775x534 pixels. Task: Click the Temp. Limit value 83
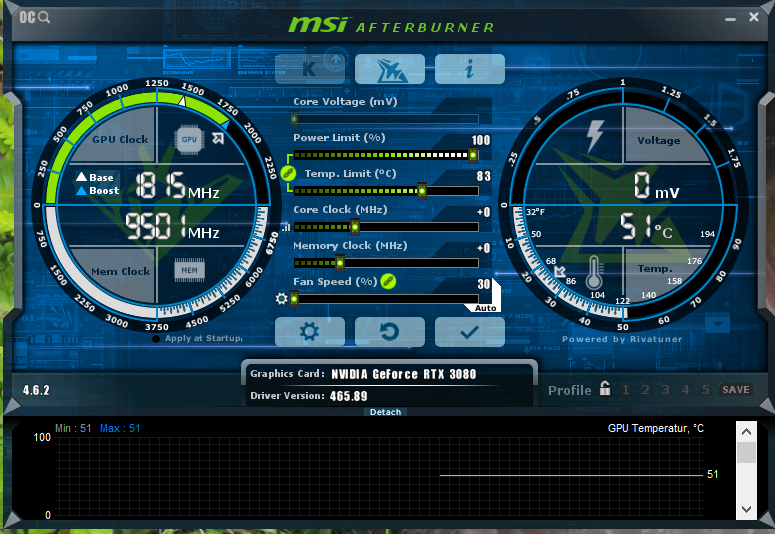pos(483,177)
